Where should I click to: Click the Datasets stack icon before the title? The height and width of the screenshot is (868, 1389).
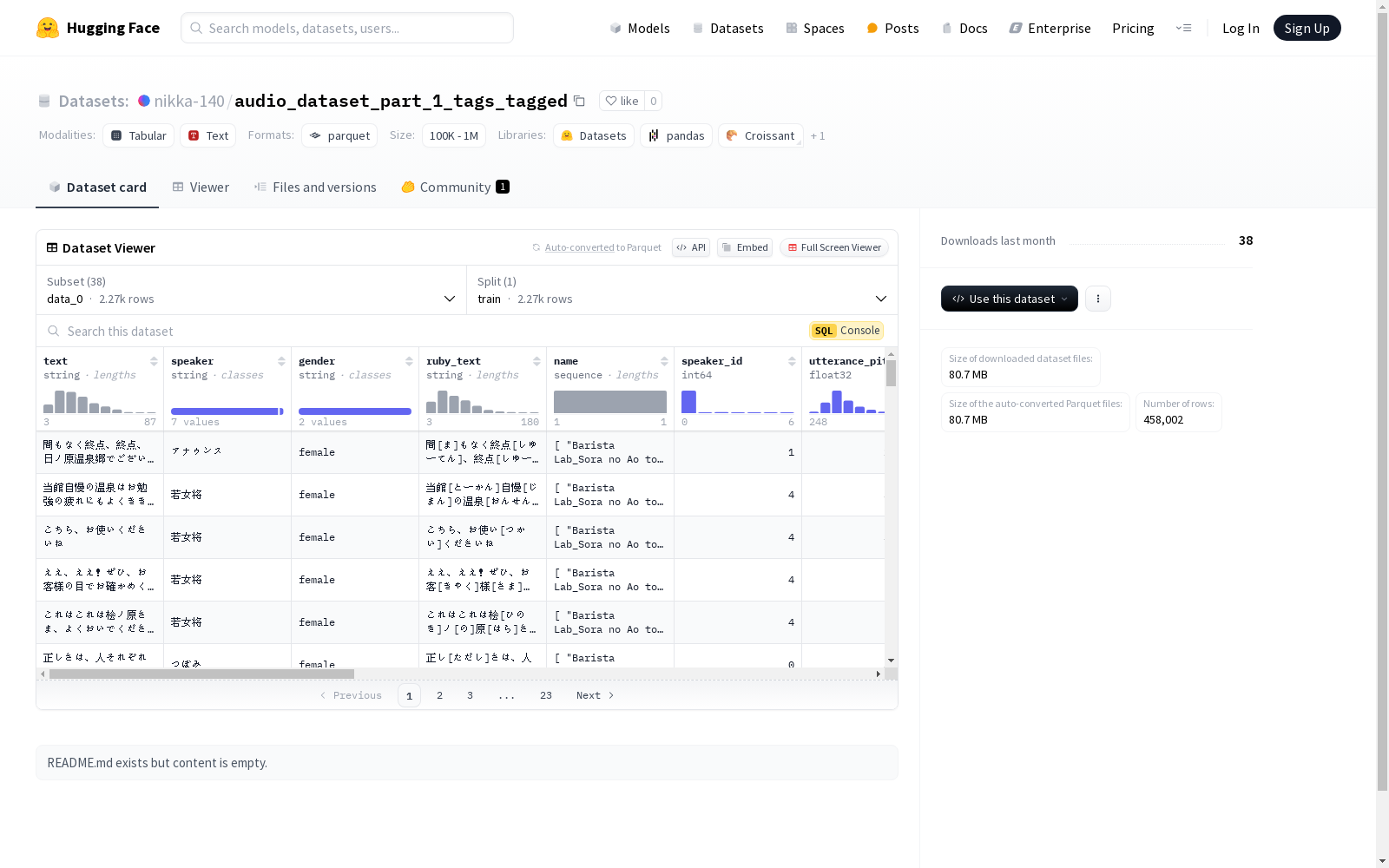pyautogui.click(x=44, y=101)
